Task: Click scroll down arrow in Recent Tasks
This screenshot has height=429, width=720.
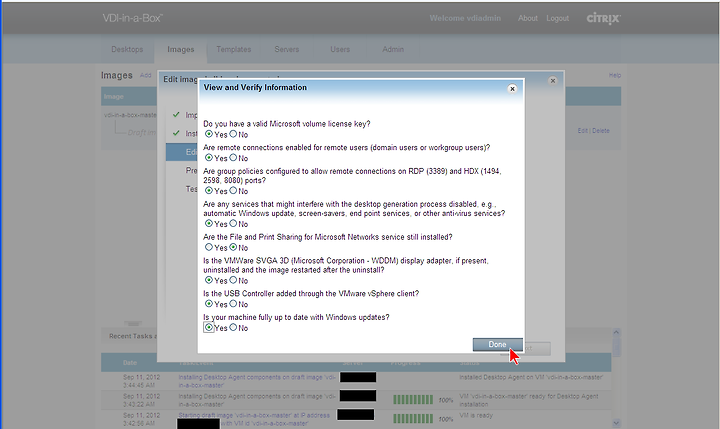Action: coord(616,423)
